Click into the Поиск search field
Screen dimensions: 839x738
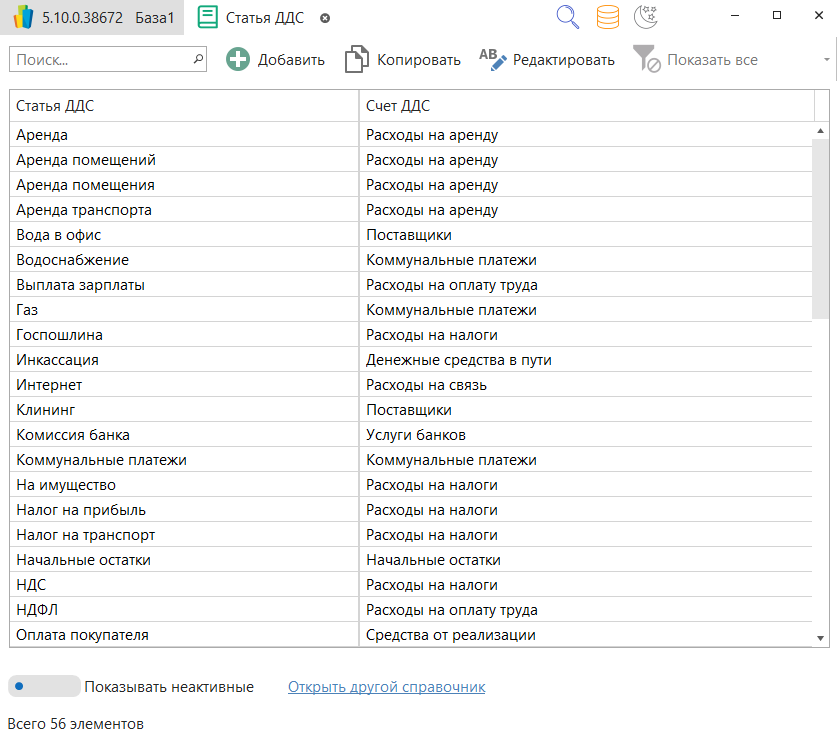click(x=100, y=60)
